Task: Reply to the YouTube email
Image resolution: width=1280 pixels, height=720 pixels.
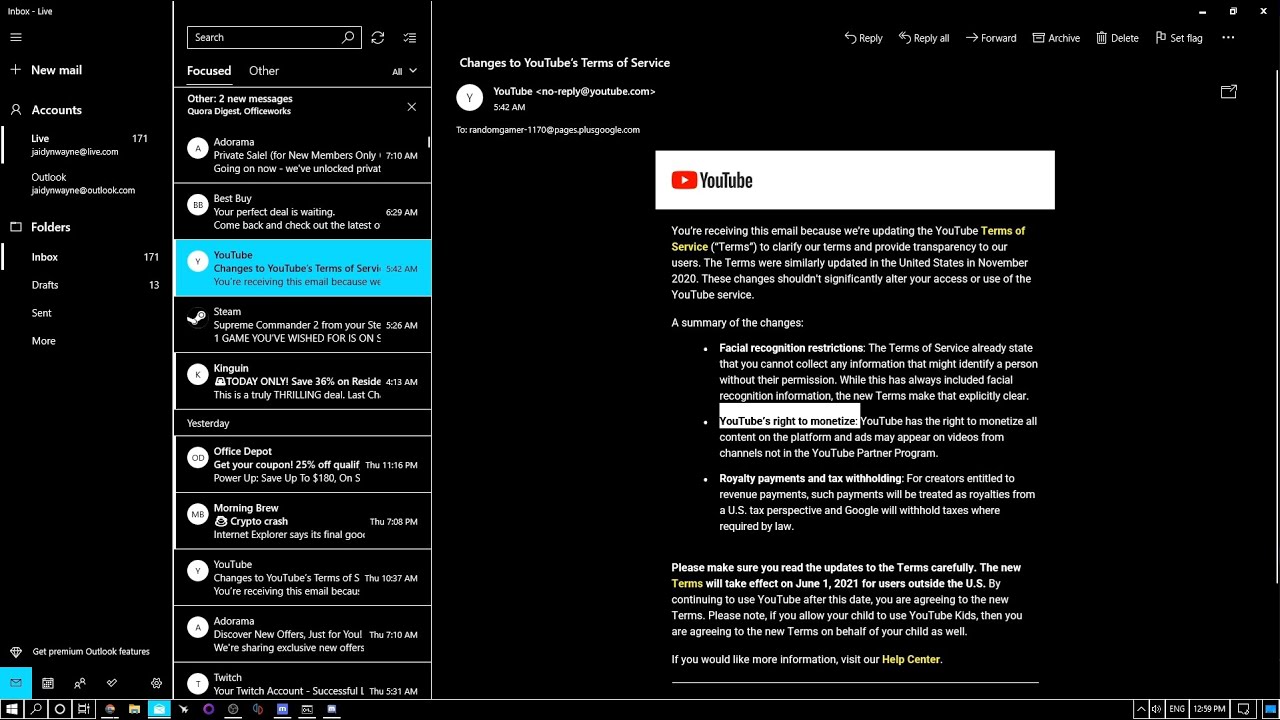Action: [x=863, y=38]
